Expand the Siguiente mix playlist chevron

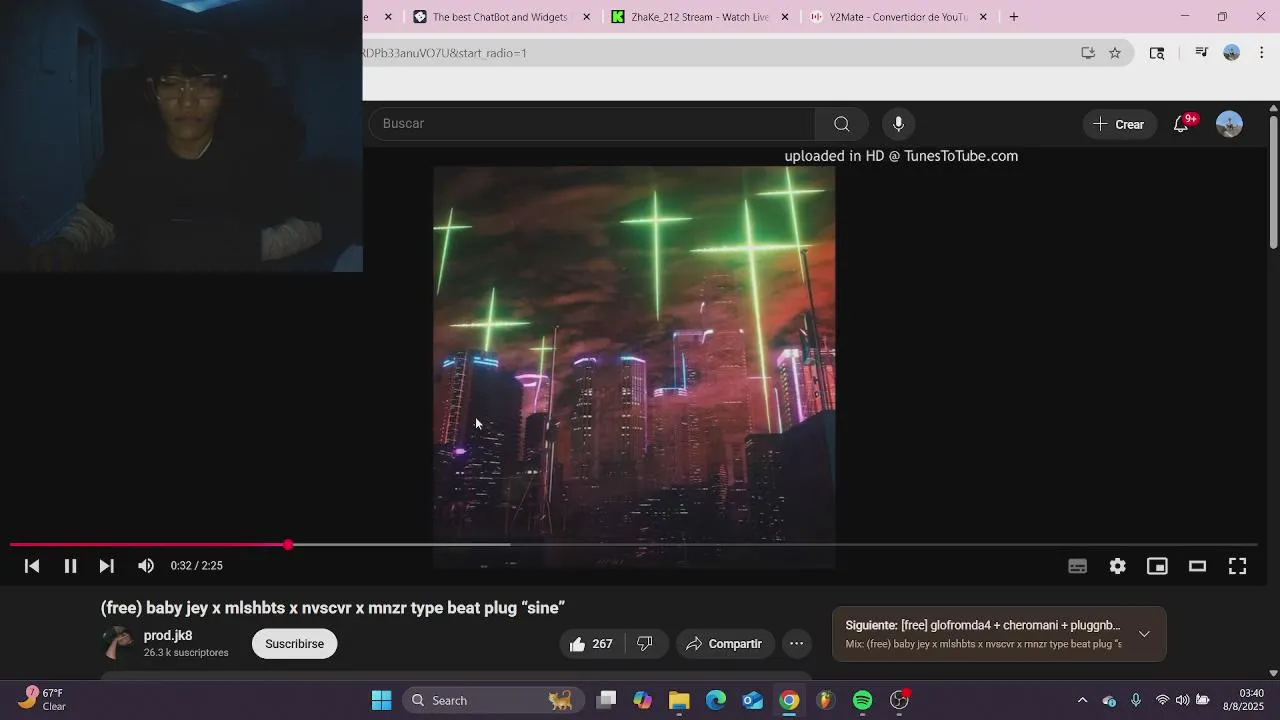point(1144,634)
